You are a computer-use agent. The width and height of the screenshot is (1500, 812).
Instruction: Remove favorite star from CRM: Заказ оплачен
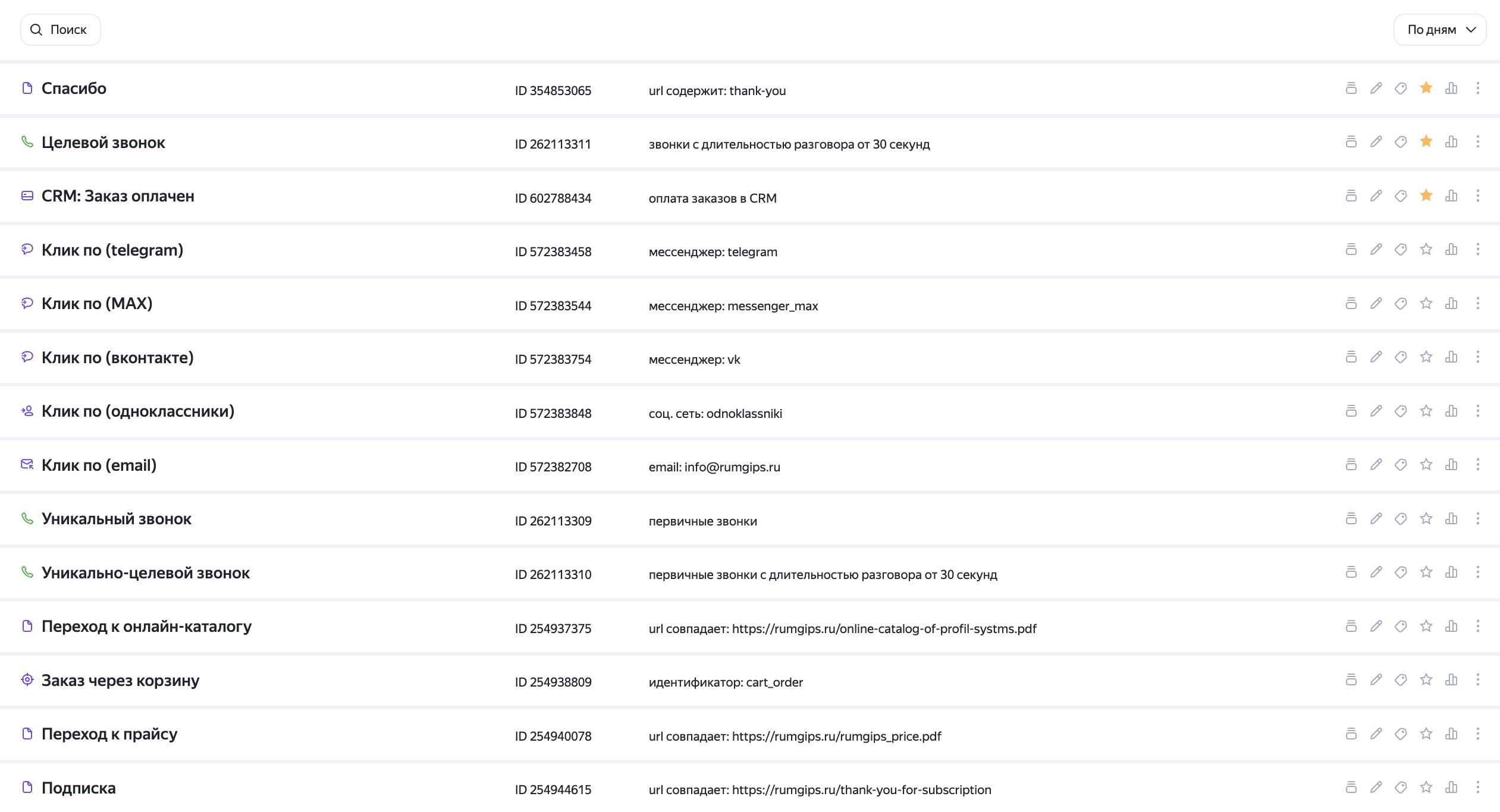click(x=1426, y=196)
